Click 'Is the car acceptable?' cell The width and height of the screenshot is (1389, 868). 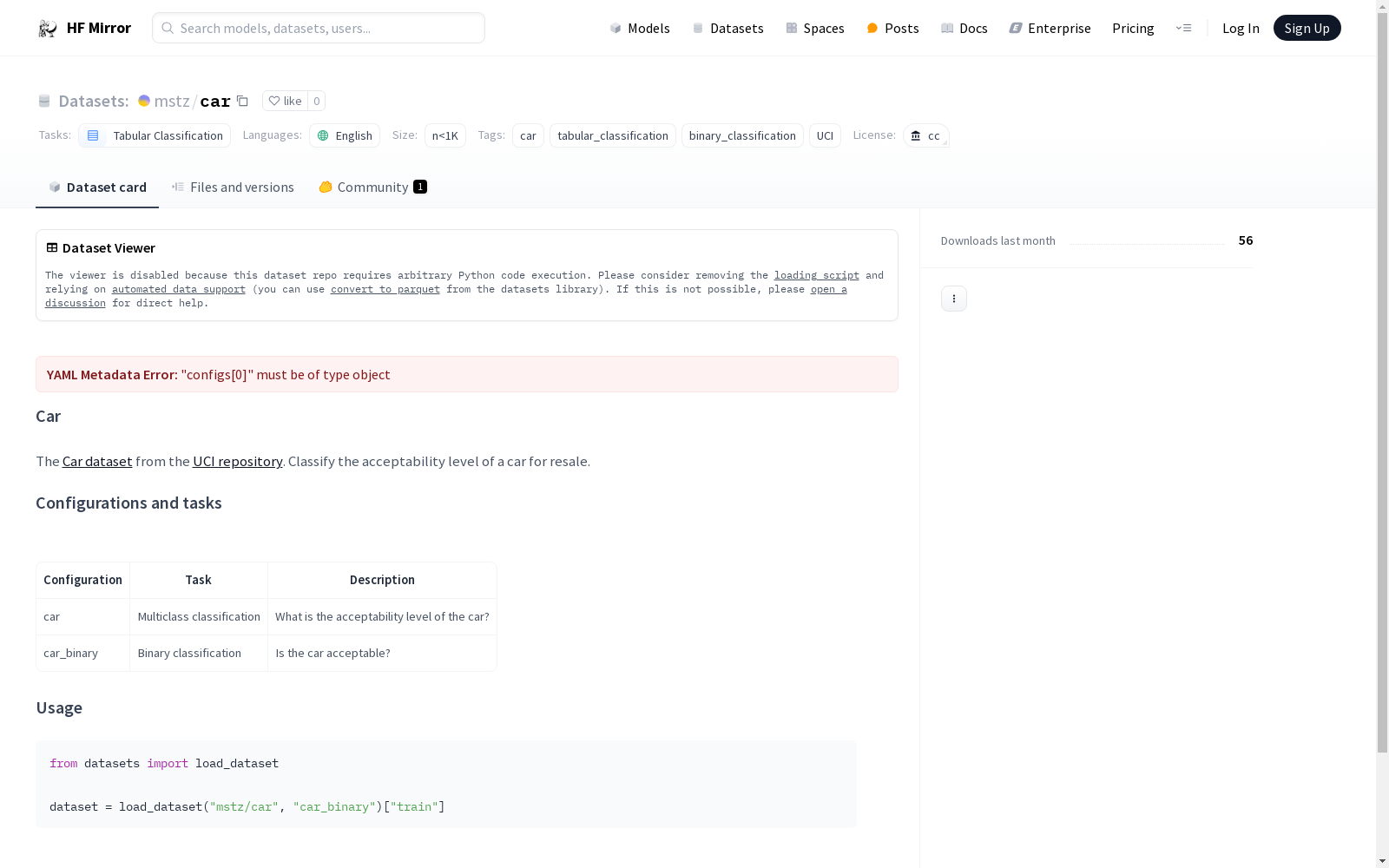pyautogui.click(x=382, y=653)
